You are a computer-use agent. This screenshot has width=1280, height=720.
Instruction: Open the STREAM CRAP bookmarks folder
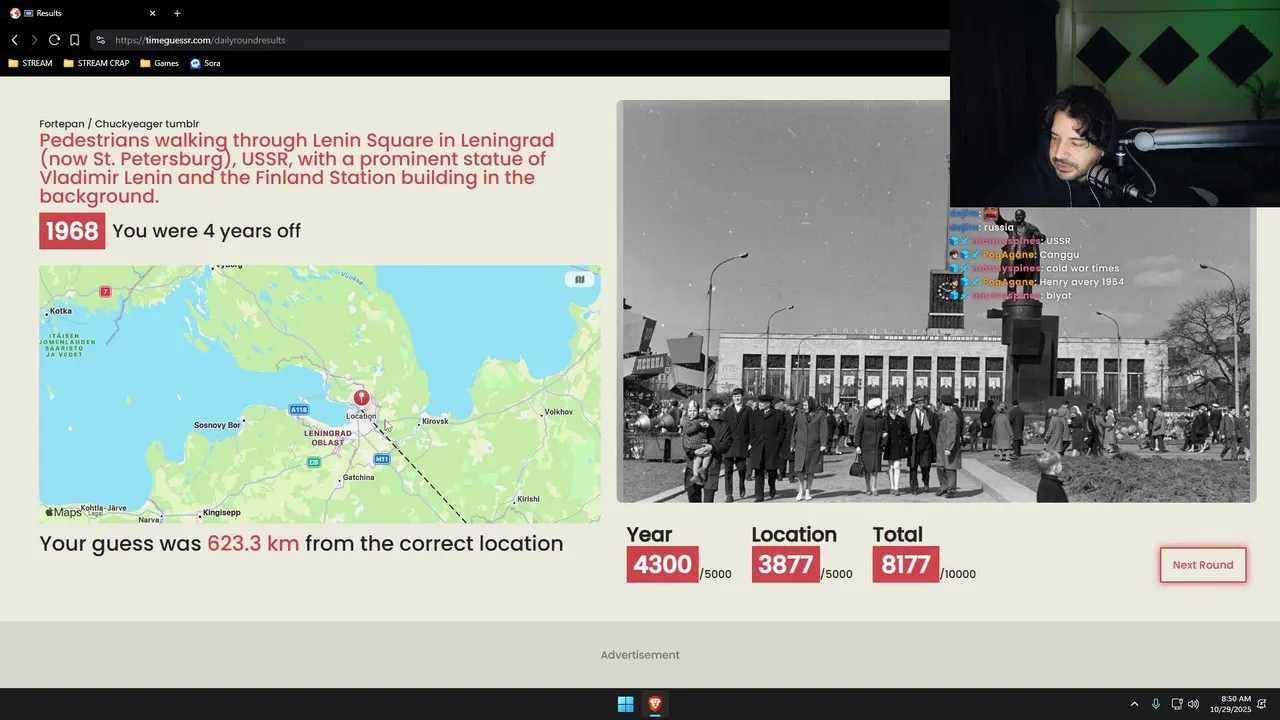pos(96,63)
